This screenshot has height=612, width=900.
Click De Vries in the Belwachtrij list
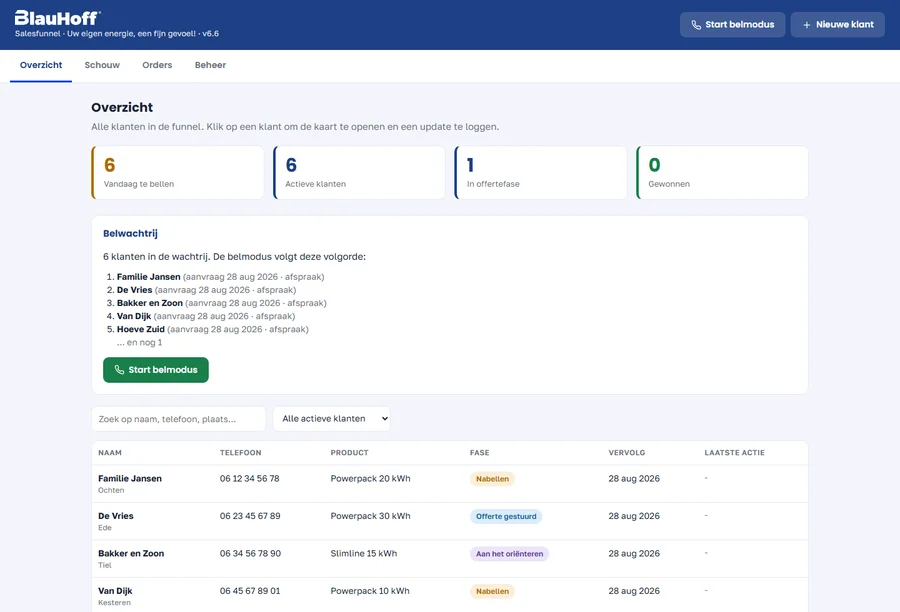134,290
